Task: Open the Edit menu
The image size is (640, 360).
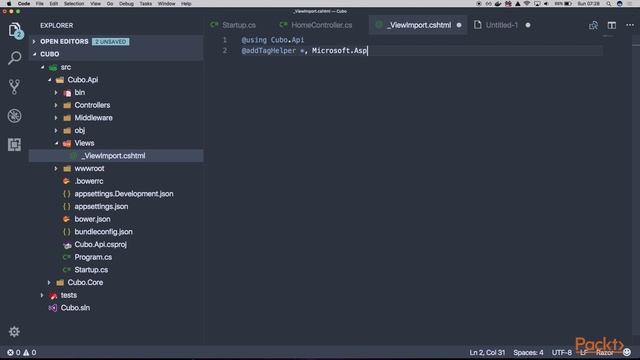Action: (53, 4)
